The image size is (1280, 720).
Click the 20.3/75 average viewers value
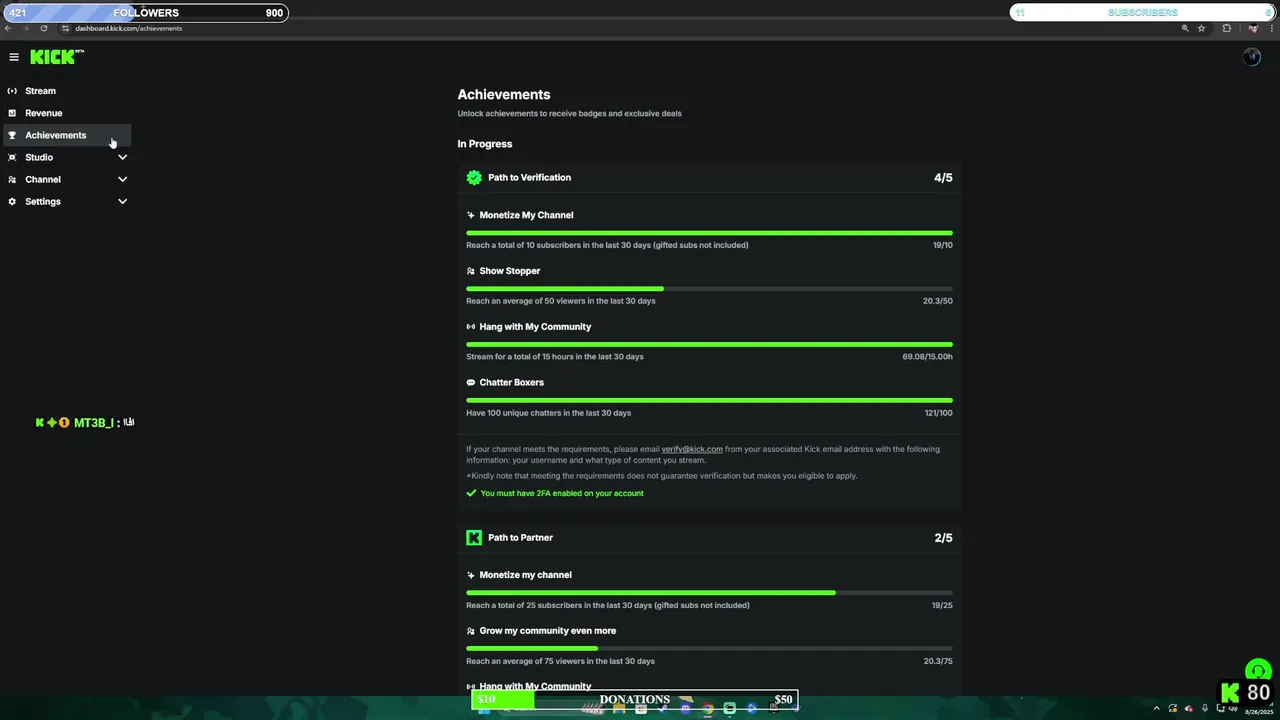coord(938,661)
